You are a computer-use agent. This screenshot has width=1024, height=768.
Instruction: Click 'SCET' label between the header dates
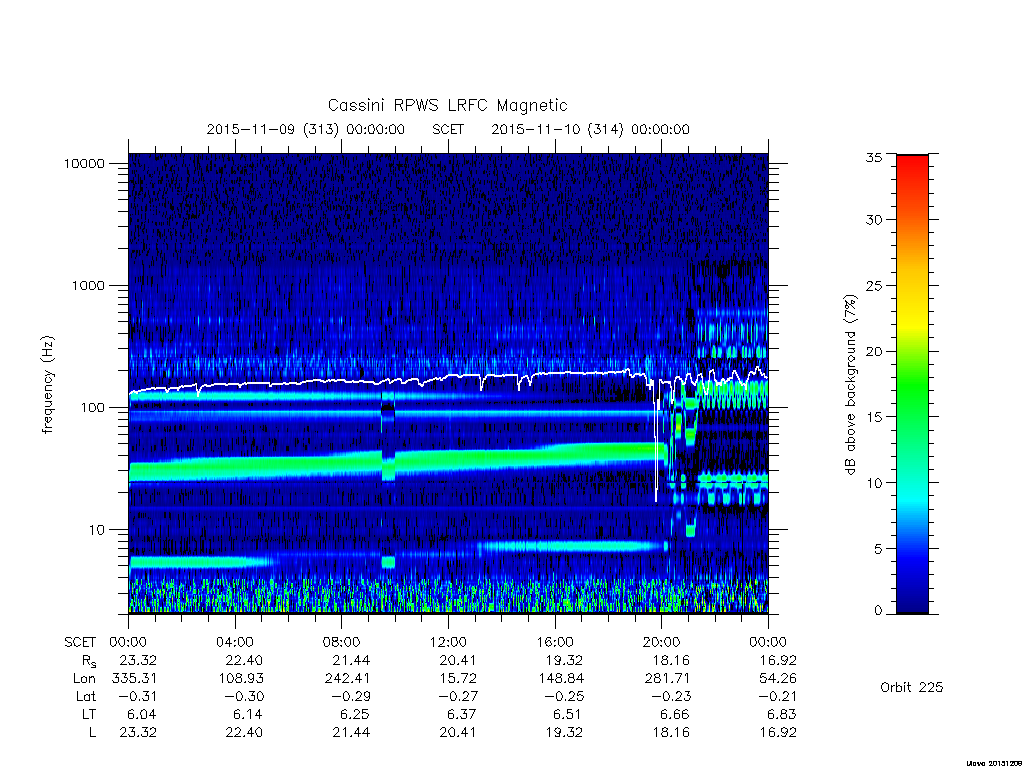pyautogui.click(x=448, y=129)
